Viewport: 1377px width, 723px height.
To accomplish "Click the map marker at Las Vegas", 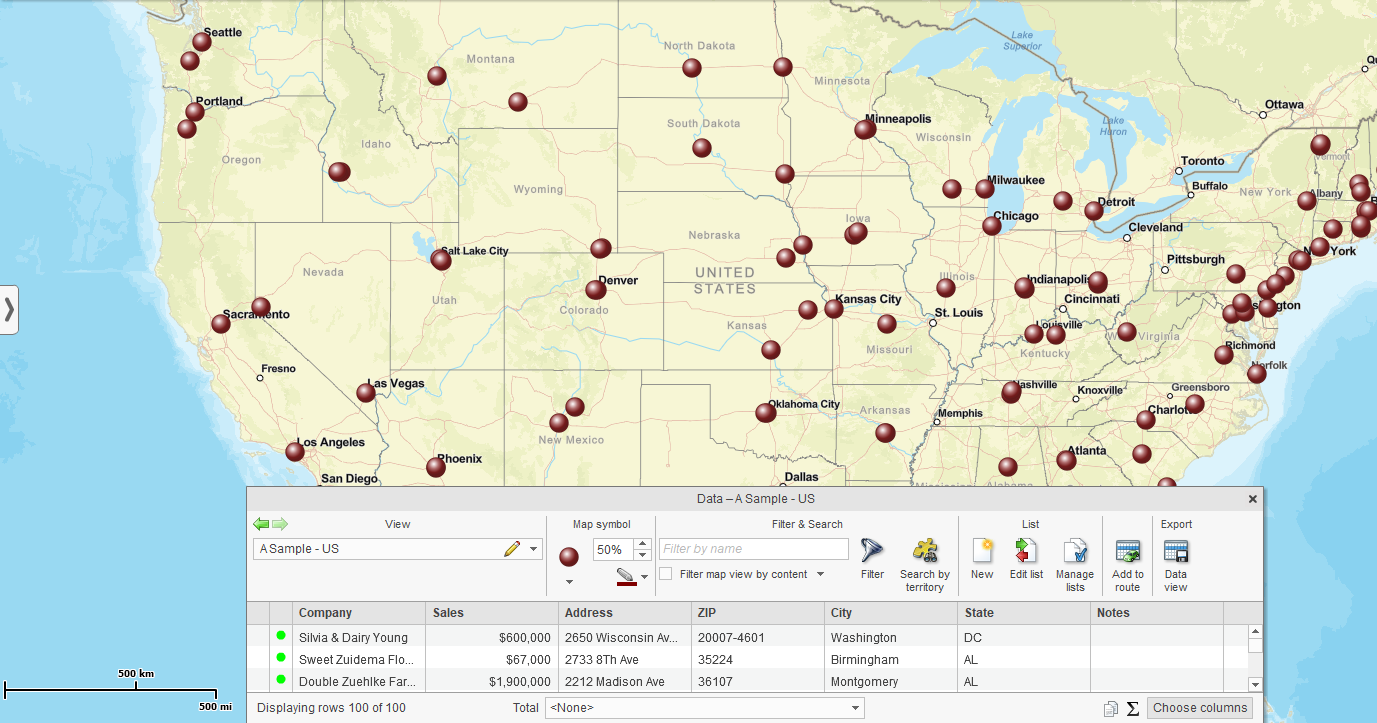I will (x=366, y=393).
